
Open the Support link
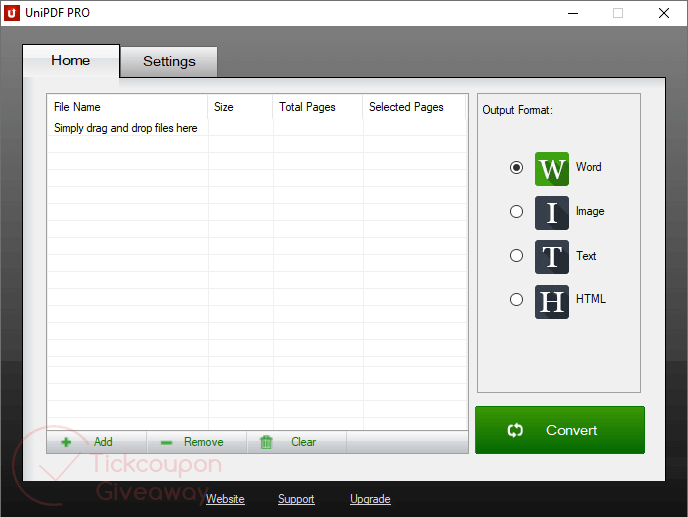(296, 499)
